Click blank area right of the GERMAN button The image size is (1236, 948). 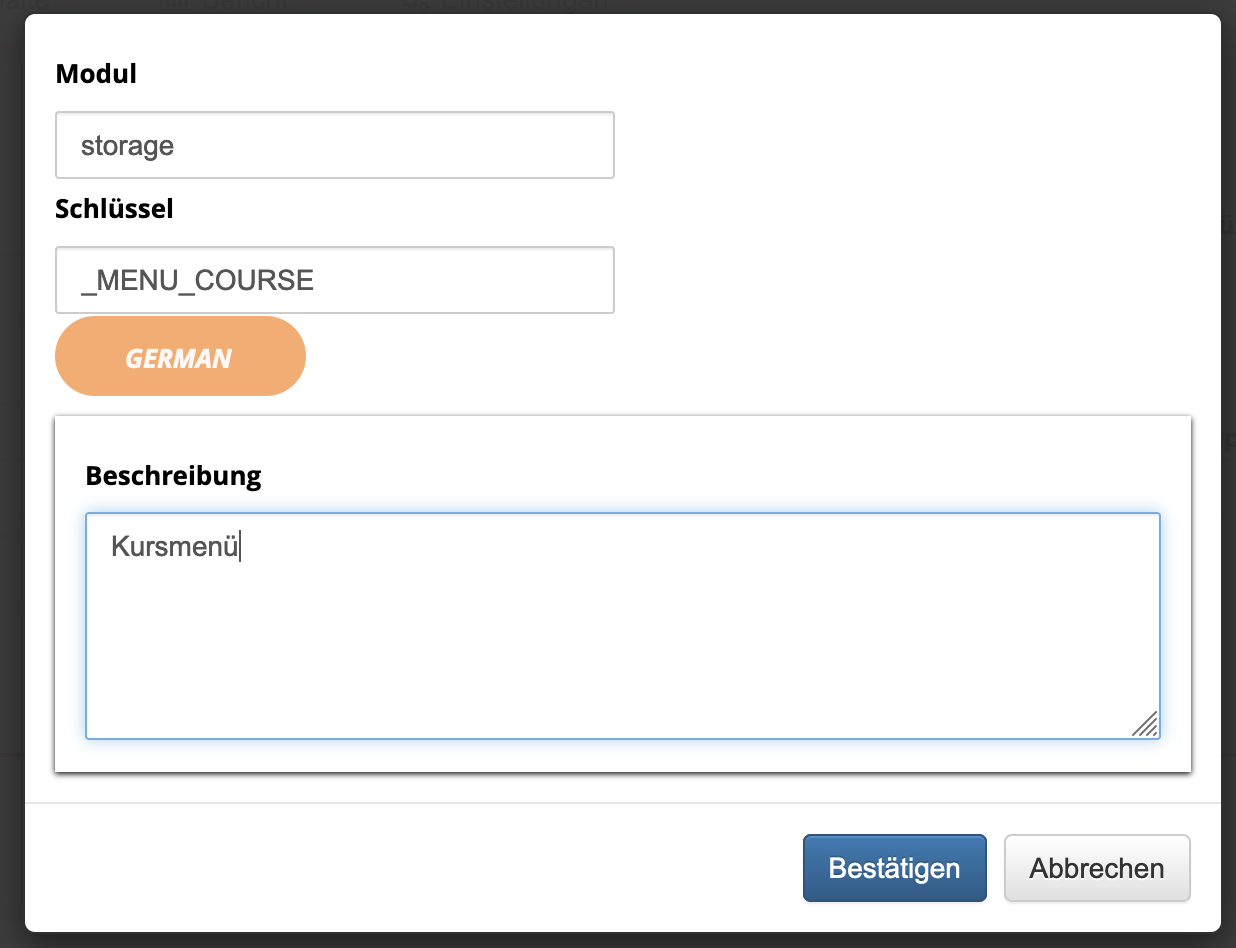click(x=700, y=357)
